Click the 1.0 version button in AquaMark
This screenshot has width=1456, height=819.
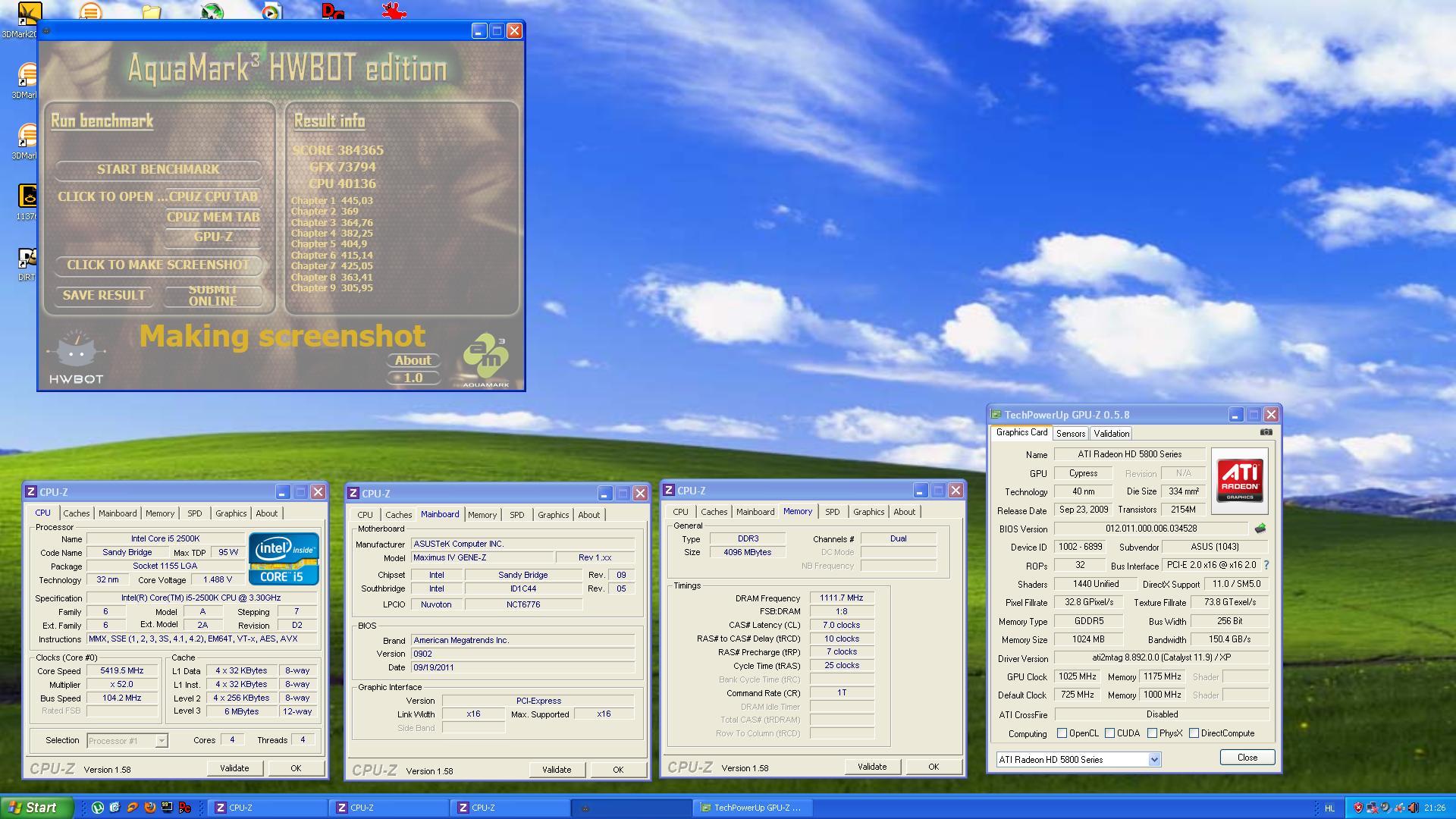click(x=413, y=378)
